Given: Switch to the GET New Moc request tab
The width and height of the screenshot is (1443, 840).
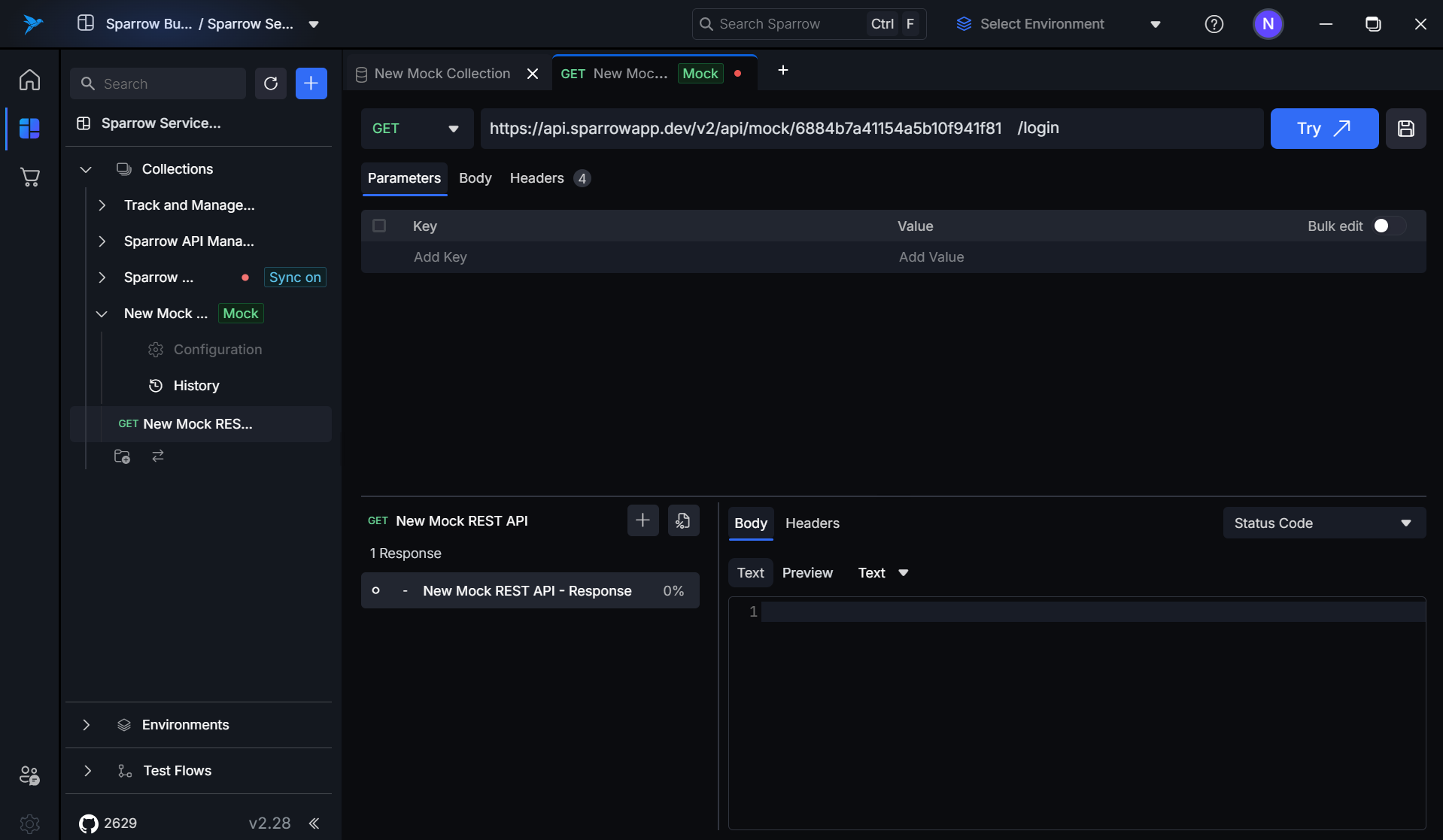Looking at the screenshot, I should [x=654, y=74].
